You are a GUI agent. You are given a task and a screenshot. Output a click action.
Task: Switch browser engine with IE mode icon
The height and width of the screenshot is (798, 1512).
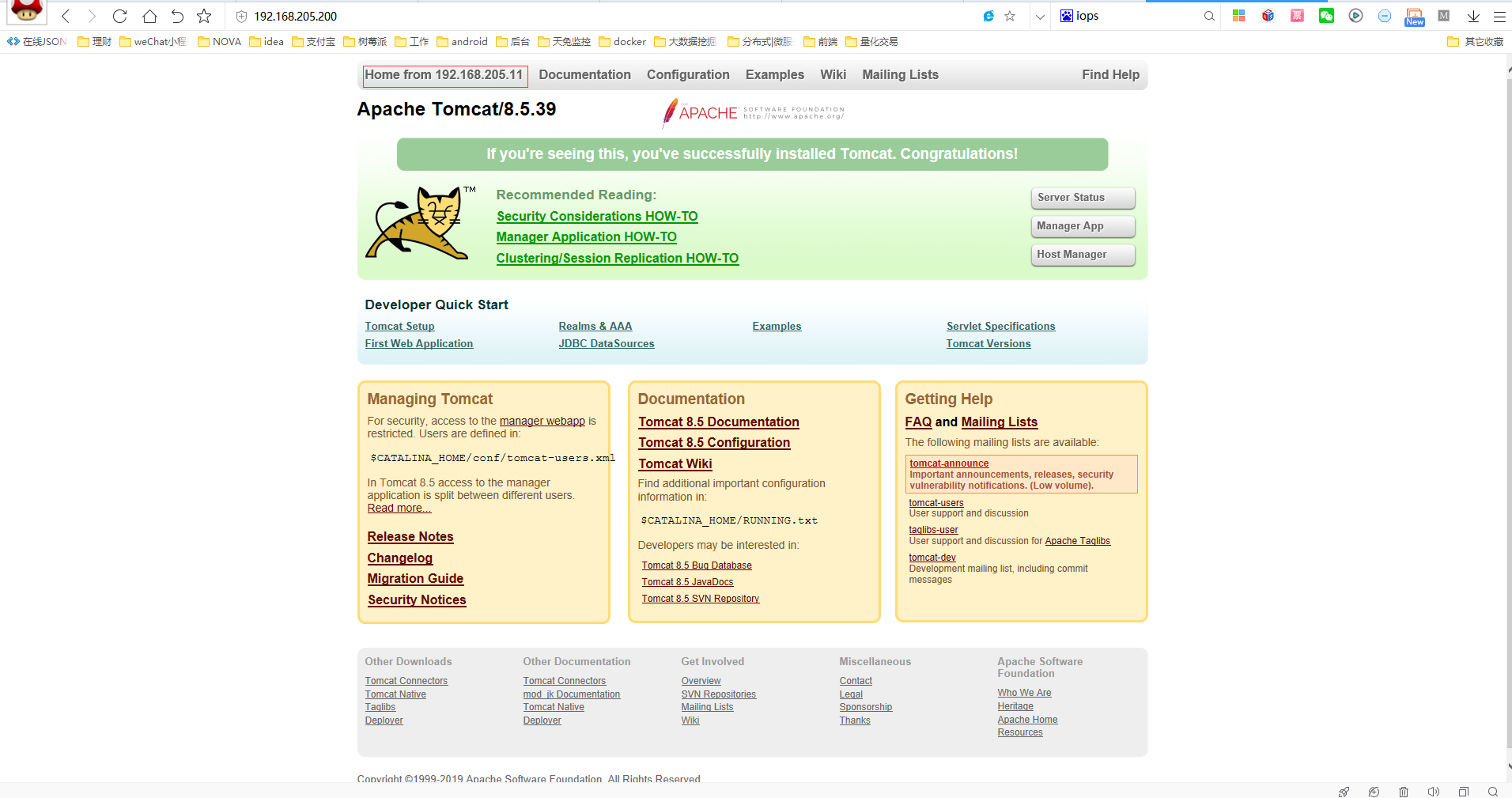[988, 16]
